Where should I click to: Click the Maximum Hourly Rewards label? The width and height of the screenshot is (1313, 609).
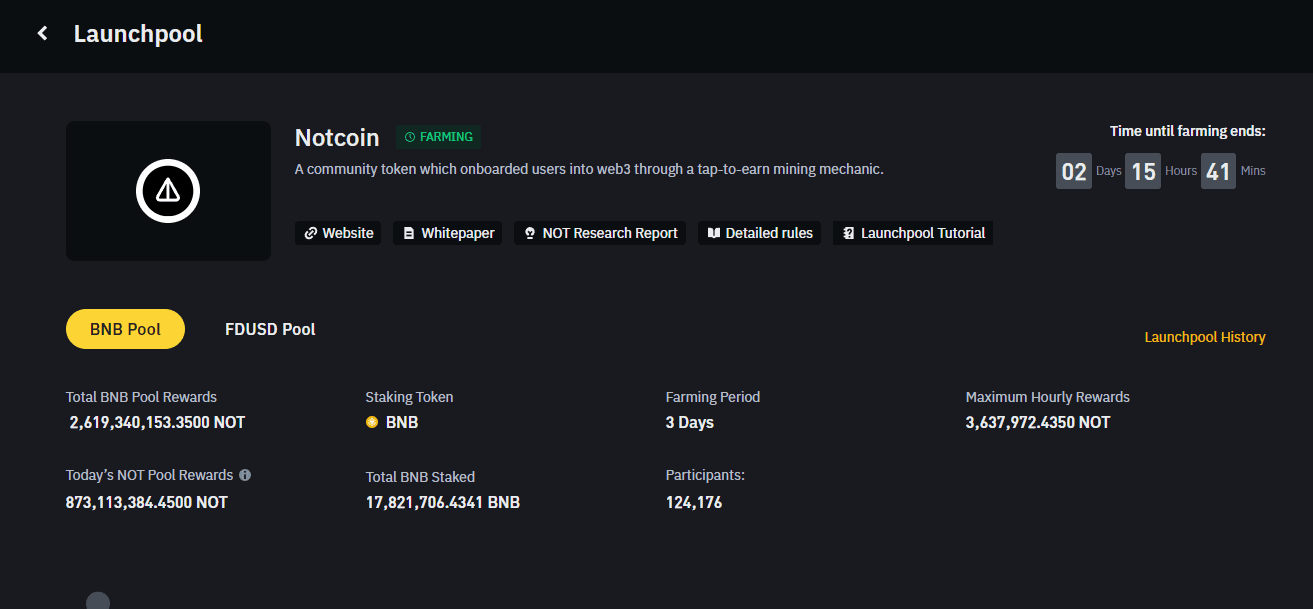coord(1048,397)
